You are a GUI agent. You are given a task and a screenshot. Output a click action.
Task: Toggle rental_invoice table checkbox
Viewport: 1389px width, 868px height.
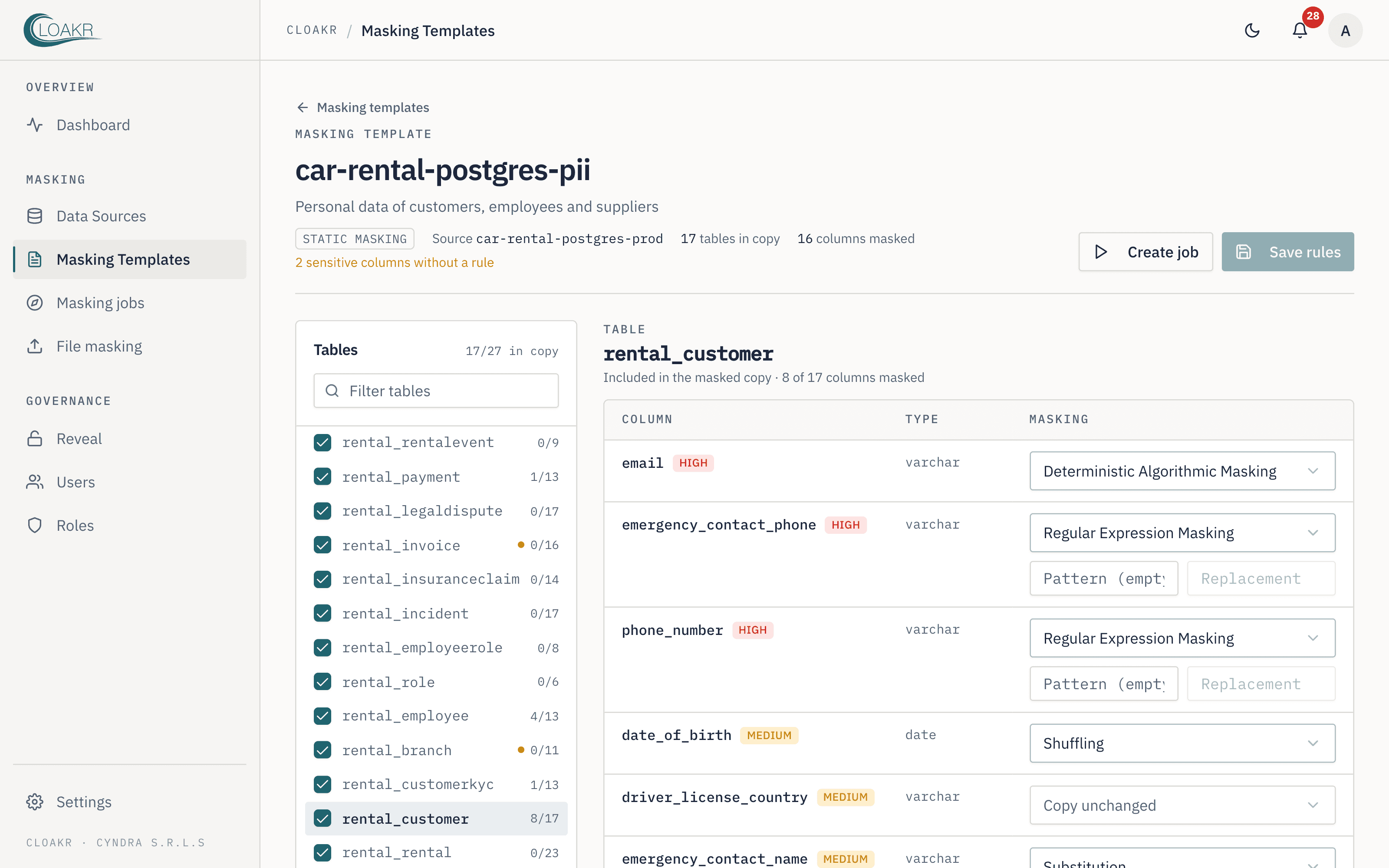pyautogui.click(x=323, y=545)
